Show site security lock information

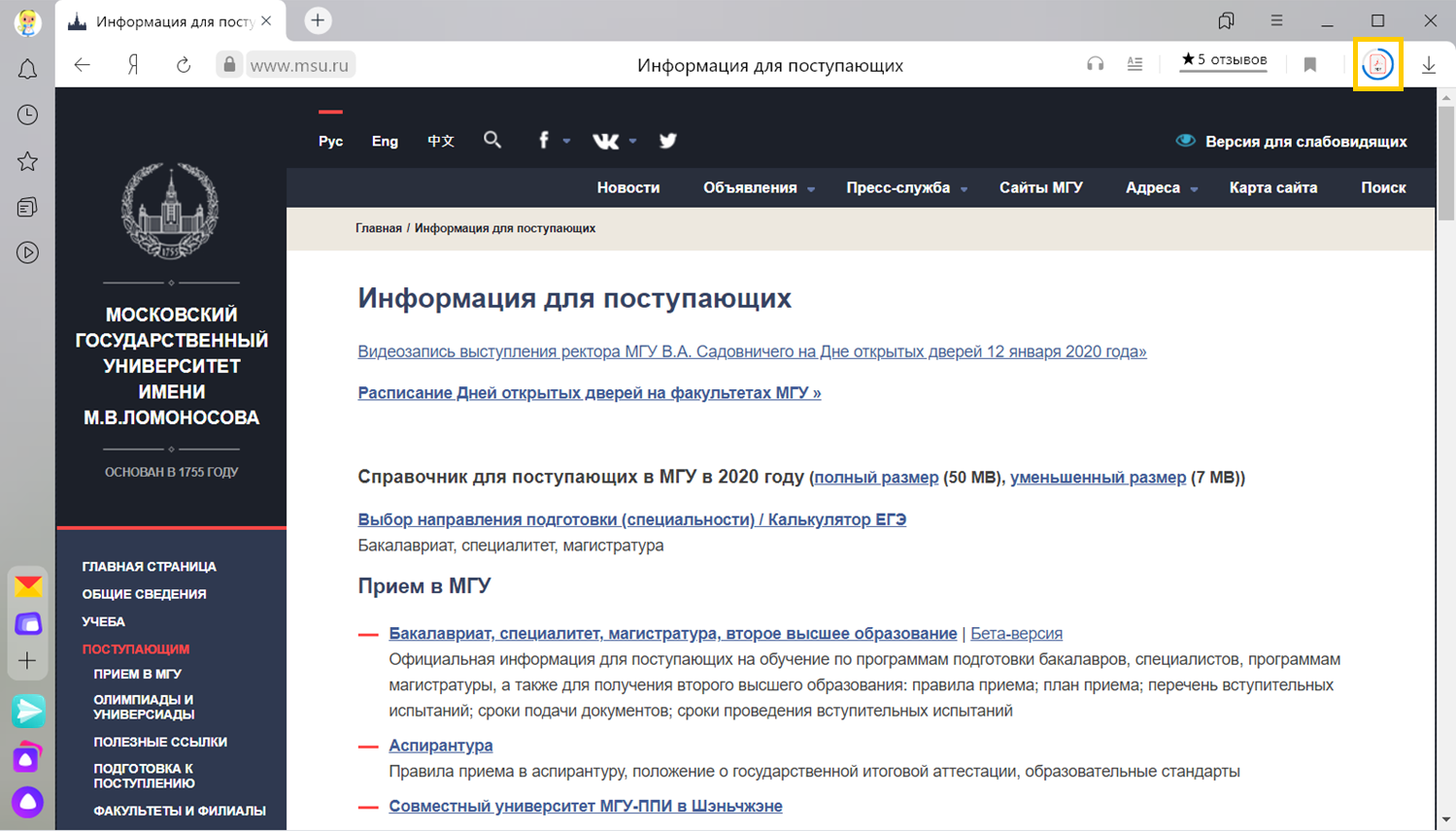coord(229,65)
